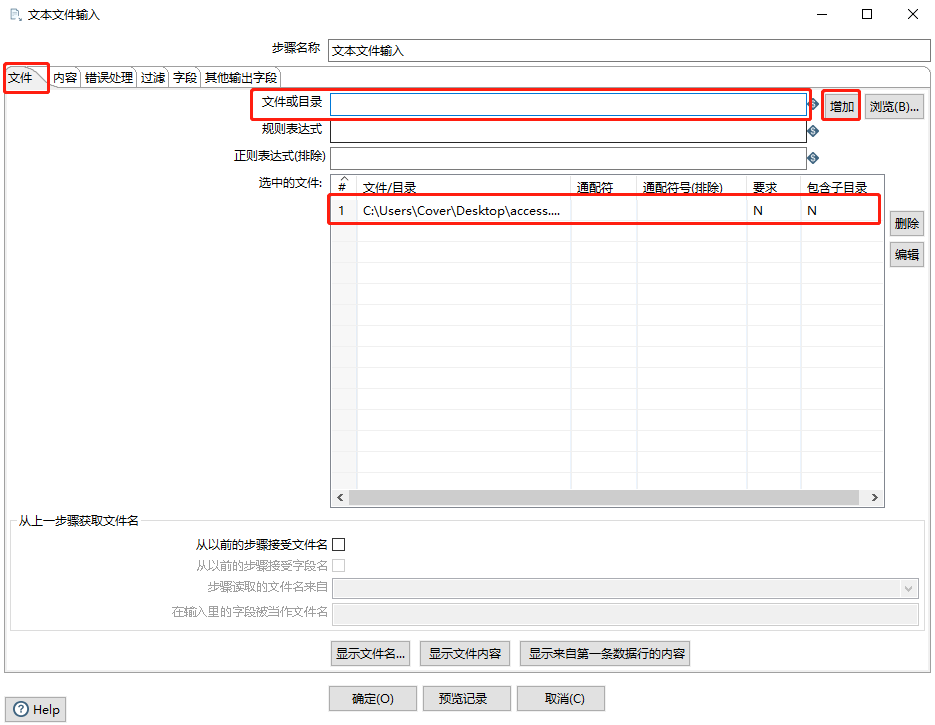Click variable icon beside 正则表达式(排除) field

[x=813, y=158]
